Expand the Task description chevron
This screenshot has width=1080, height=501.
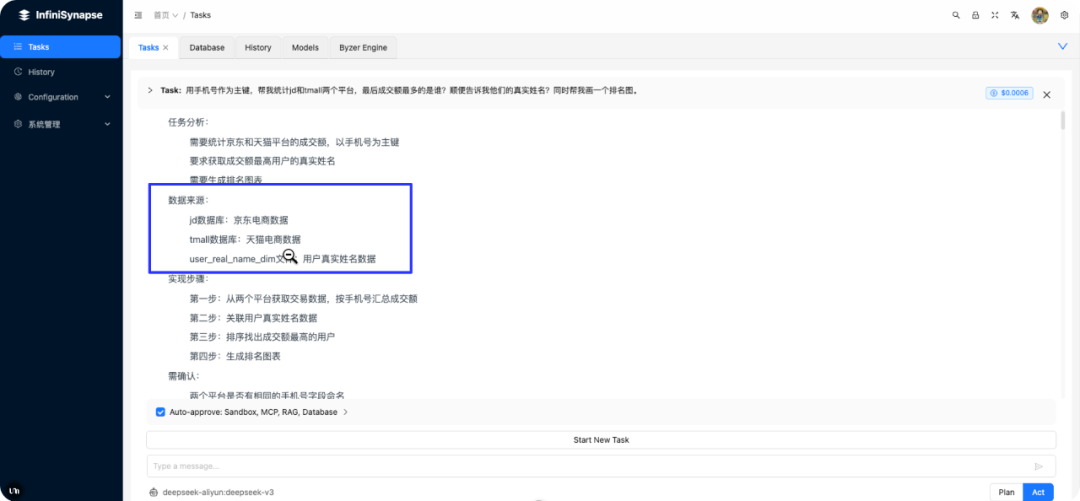[x=150, y=90]
